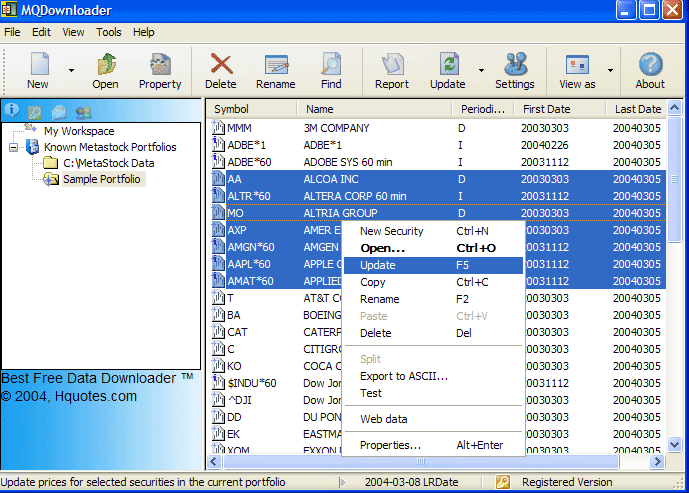Click the chart icon of the $INDU*60 row
The height and width of the screenshot is (493, 689).
[218, 383]
